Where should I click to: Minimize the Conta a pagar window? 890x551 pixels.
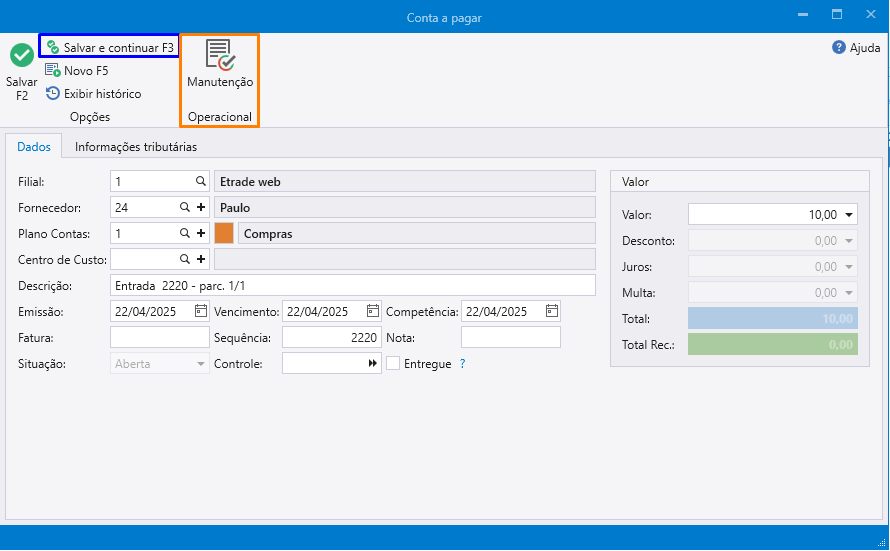pos(803,15)
